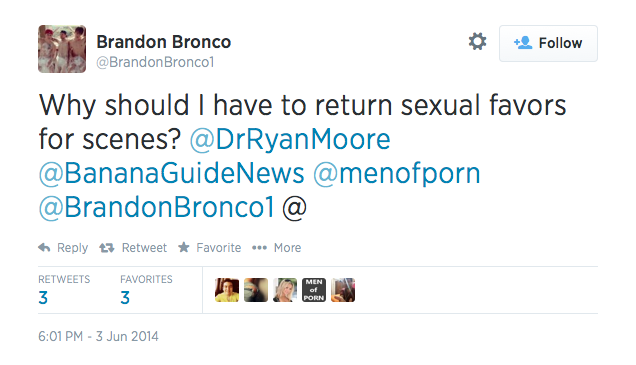Click the Favorite star icon
The width and height of the screenshot is (636, 365).
[184, 247]
